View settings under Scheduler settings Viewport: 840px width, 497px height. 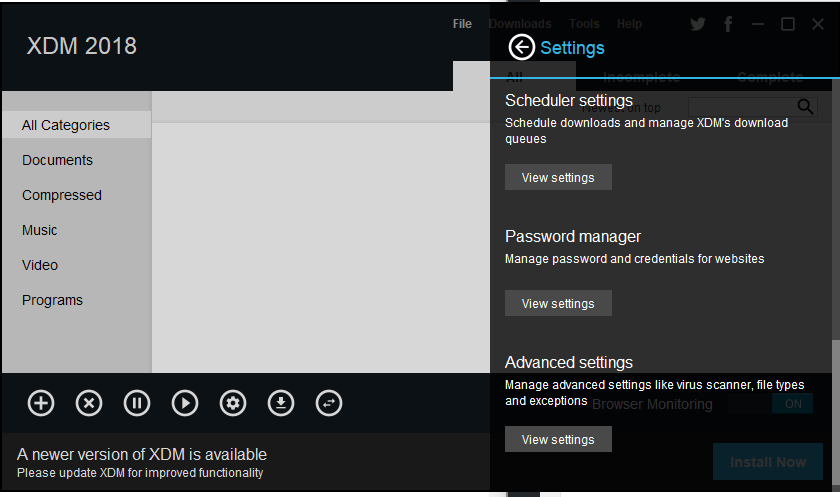tap(558, 178)
